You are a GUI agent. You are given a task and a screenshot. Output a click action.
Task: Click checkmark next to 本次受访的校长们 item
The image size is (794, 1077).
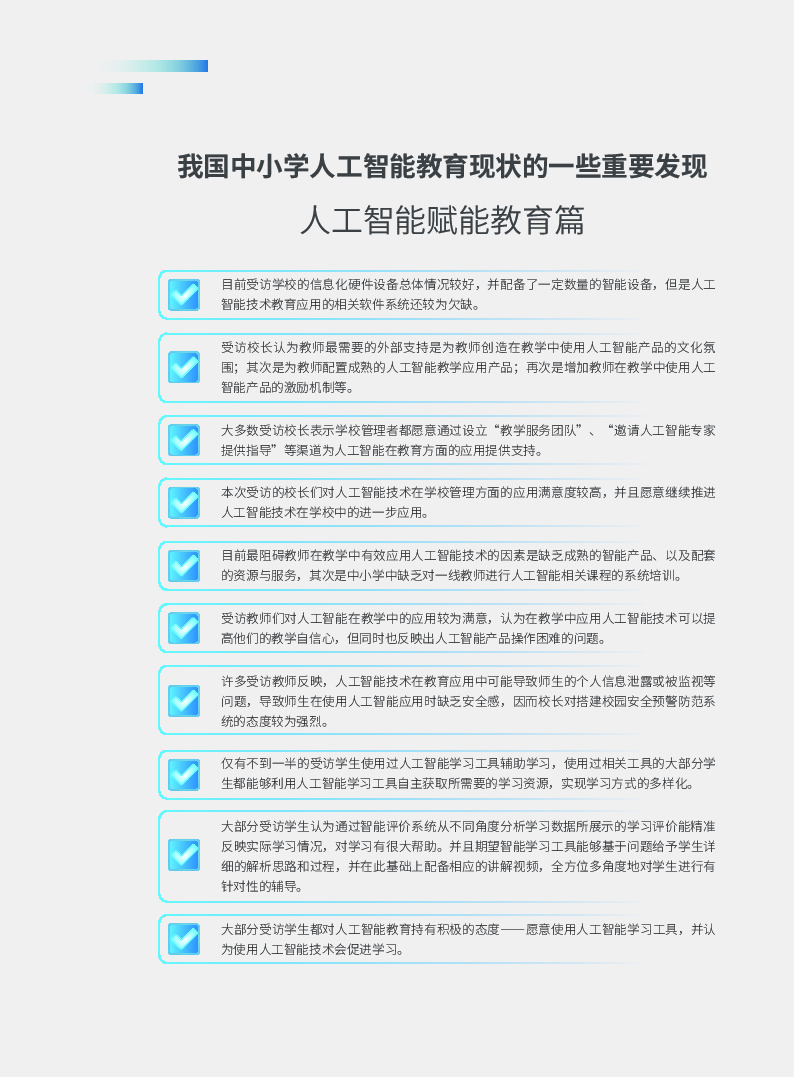tap(184, 503)
